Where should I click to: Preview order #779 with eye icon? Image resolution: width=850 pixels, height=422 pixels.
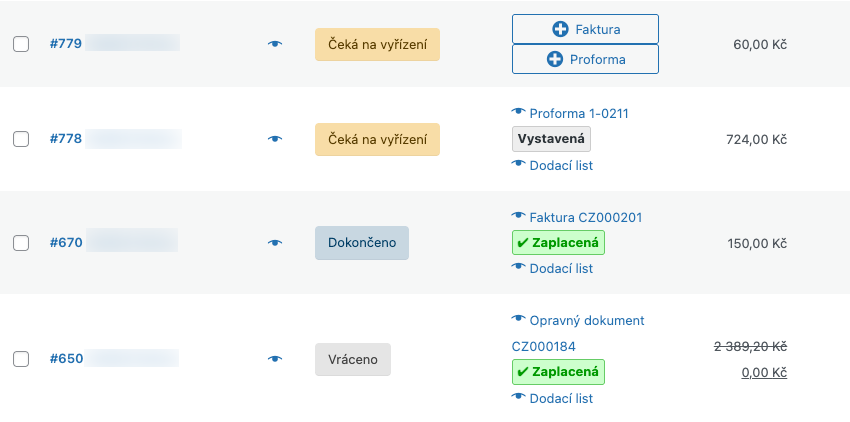tap(275, 44)
